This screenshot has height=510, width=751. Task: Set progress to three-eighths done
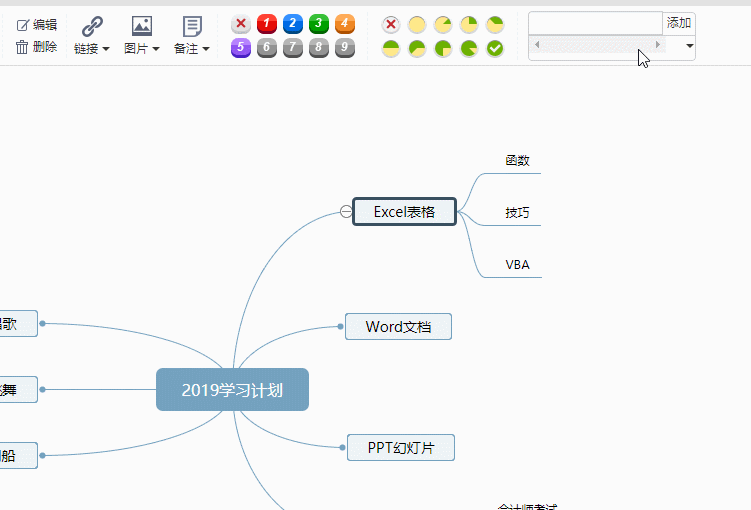[x=495, y=24]
